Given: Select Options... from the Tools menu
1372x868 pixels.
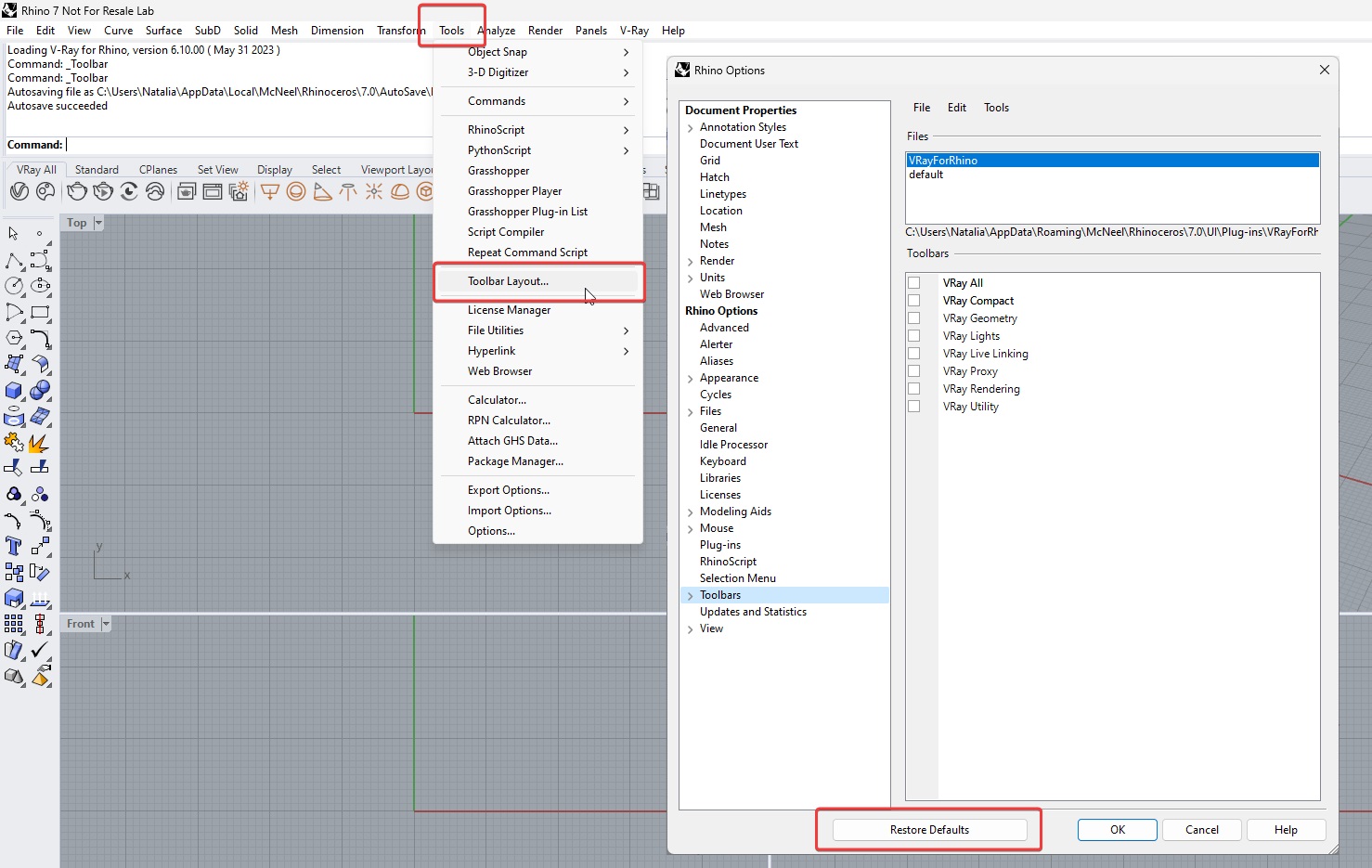Looking at the screenshot, I should pyautogui.click(x=538, y=531).
